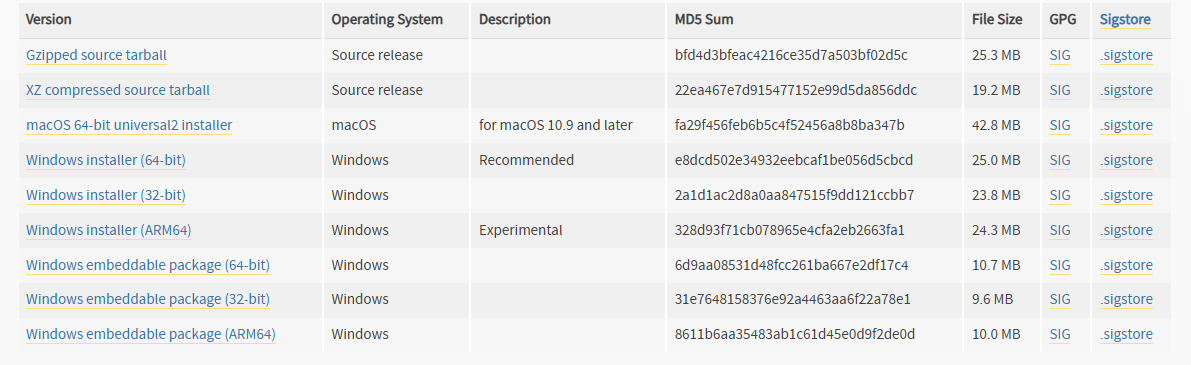
Task: Open Windows embeddable package (64-bit) link
Action: 148,265
